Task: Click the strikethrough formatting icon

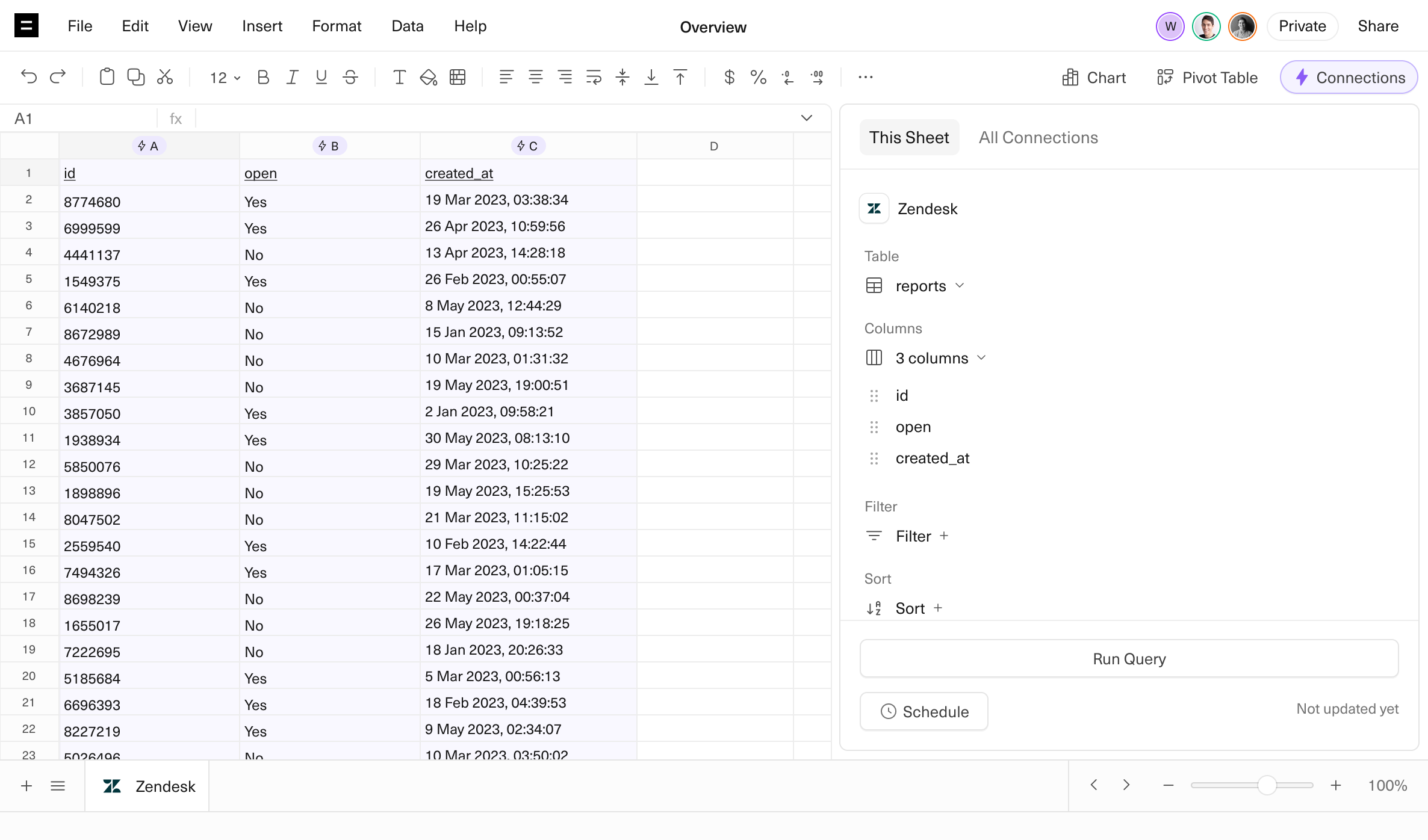Action: (350, 77)
